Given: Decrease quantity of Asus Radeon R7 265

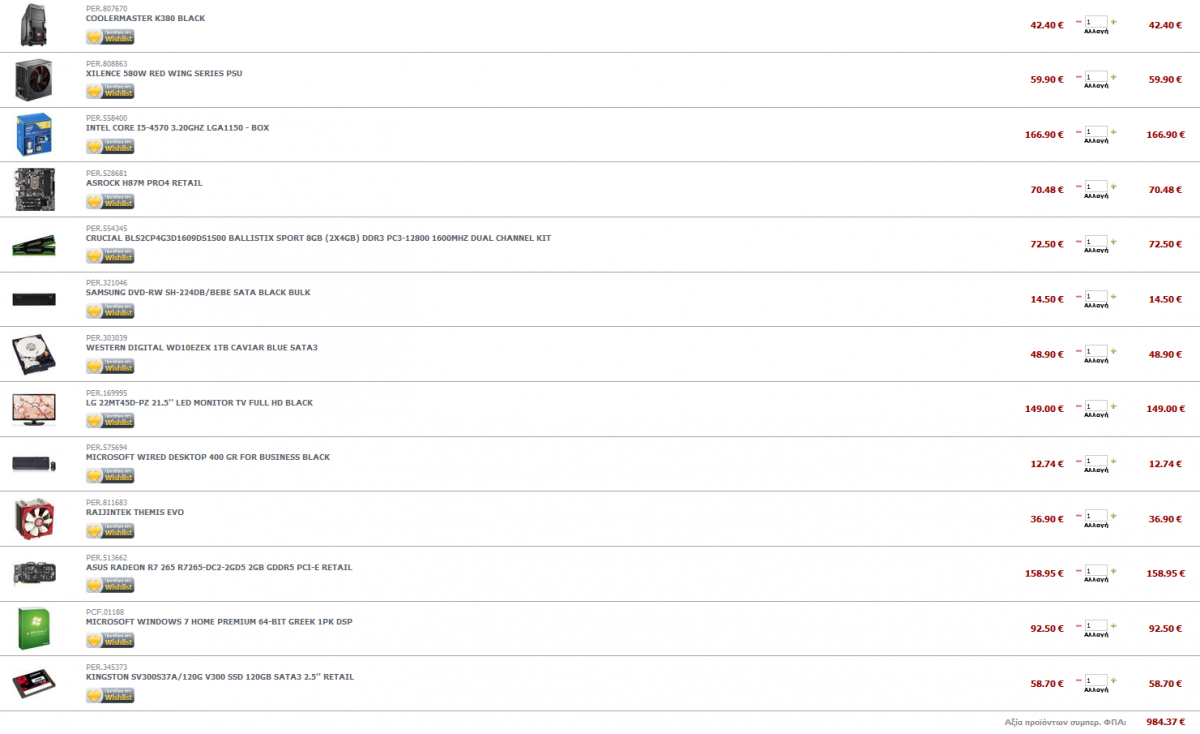Looking at the screenshot, I should coord(1079,571).
